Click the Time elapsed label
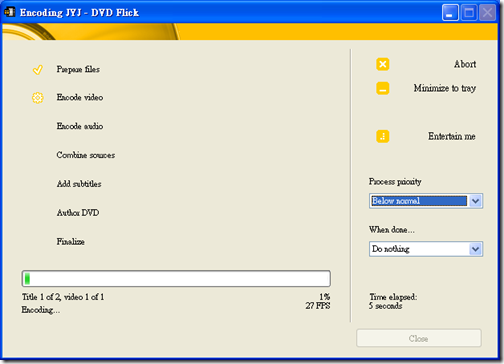Image resolution: width=504 pixels, height=364 pixels. pos(393,297)
